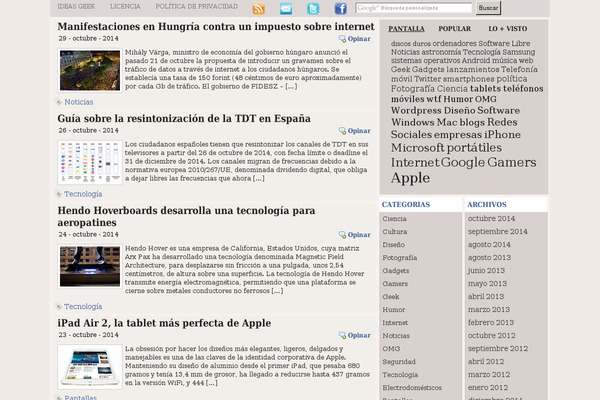Click the comment bubble icon on iPad Air 2 post

click(x=342, y=335)
